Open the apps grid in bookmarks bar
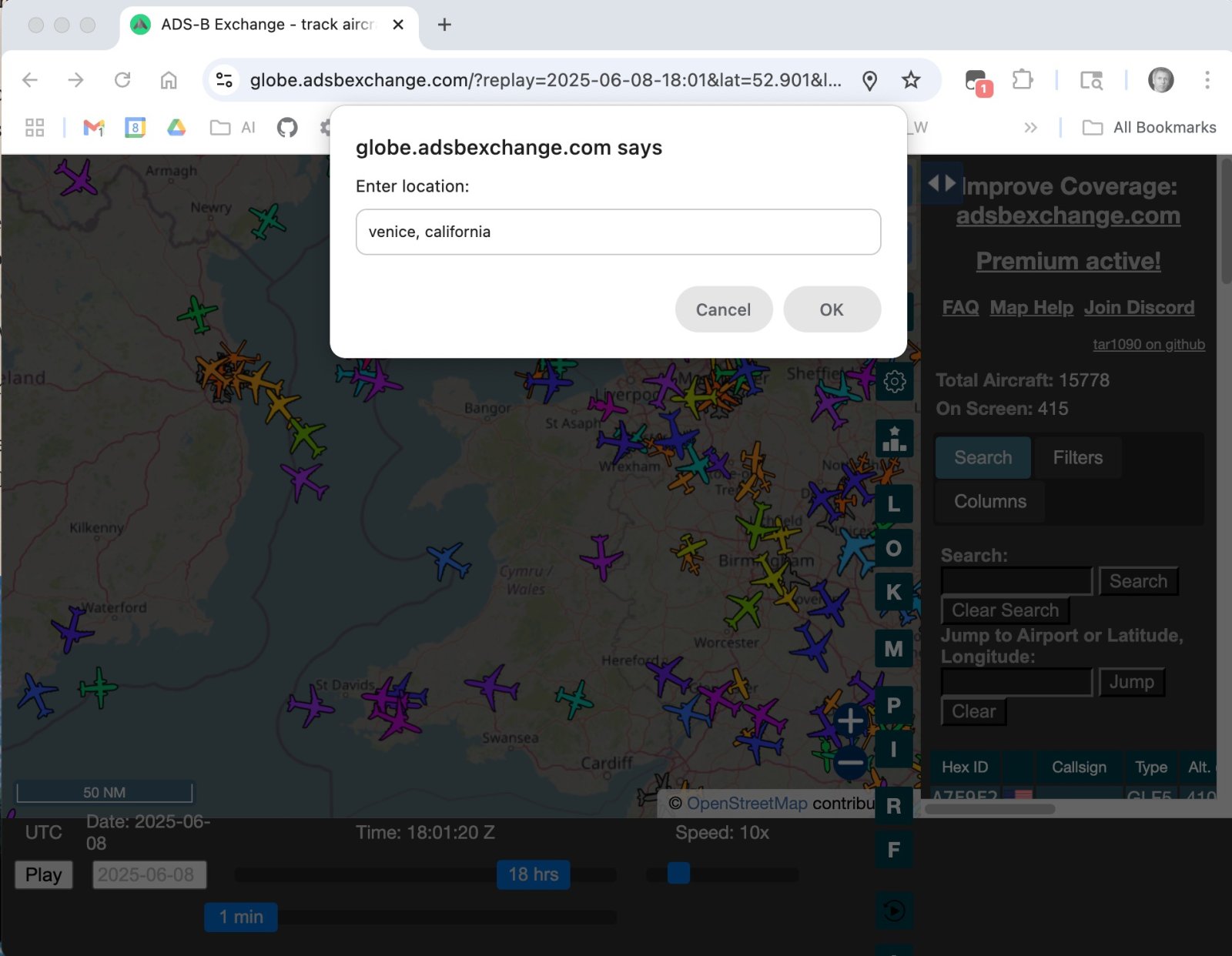The image size is (1232, 956). (x=35, y=128)
